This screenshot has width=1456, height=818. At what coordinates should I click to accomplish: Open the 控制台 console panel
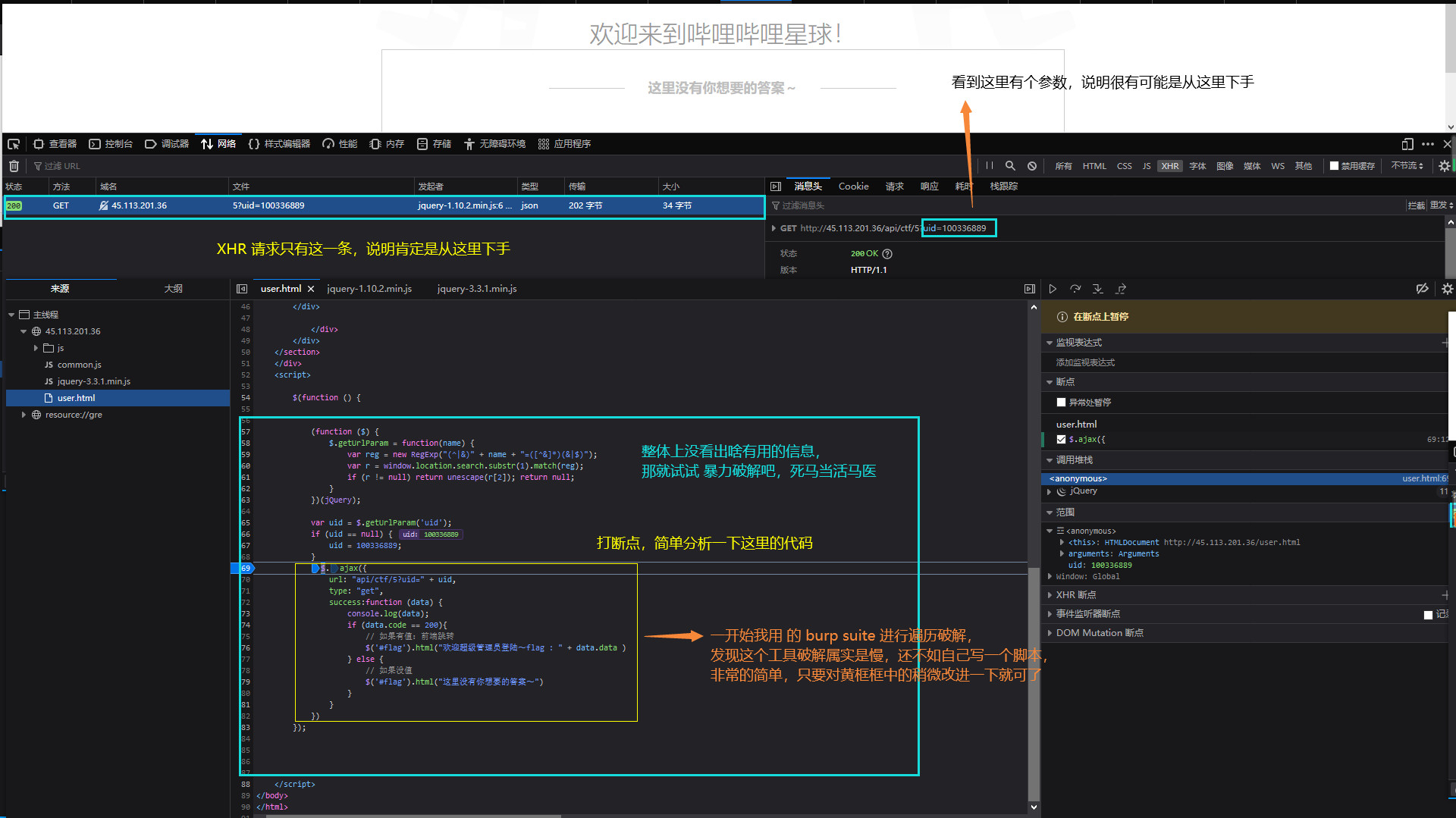point(111,144)
